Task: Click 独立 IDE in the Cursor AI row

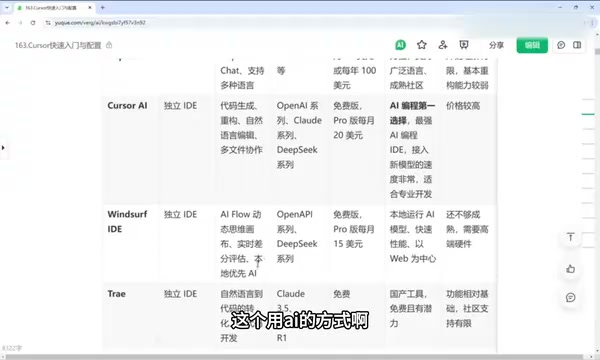Action: (180, 106)
